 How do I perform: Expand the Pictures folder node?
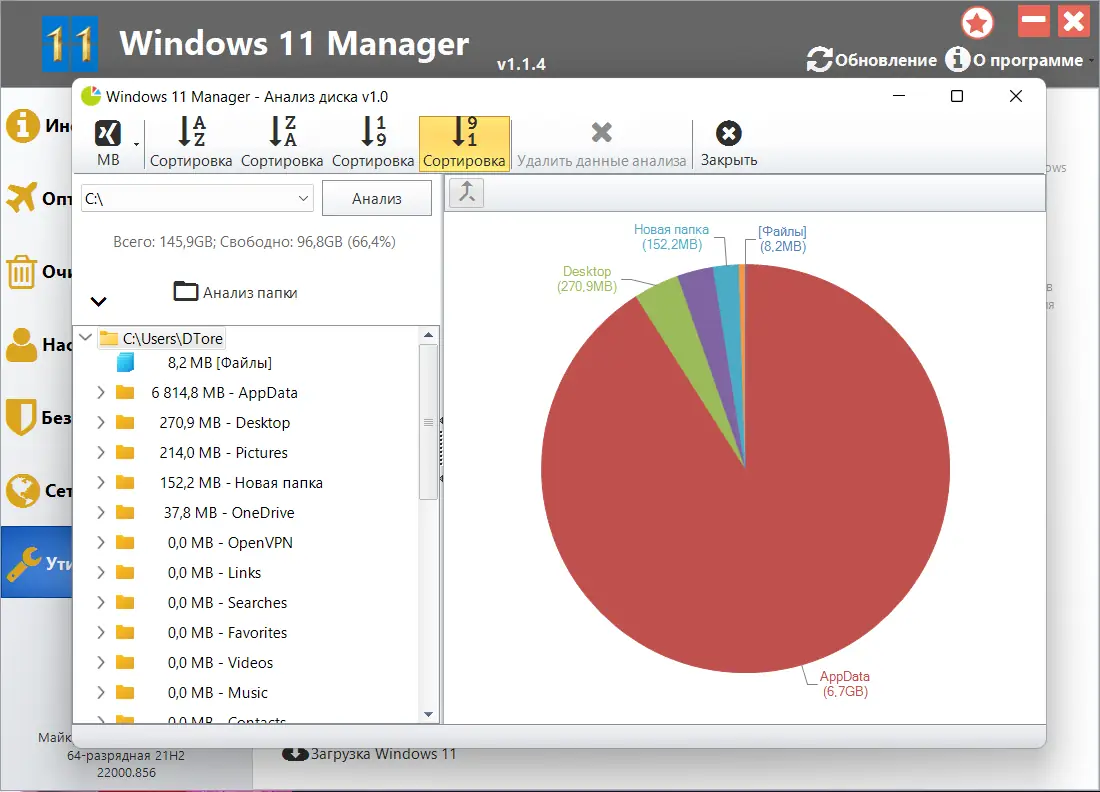click(x=101, y=452)
